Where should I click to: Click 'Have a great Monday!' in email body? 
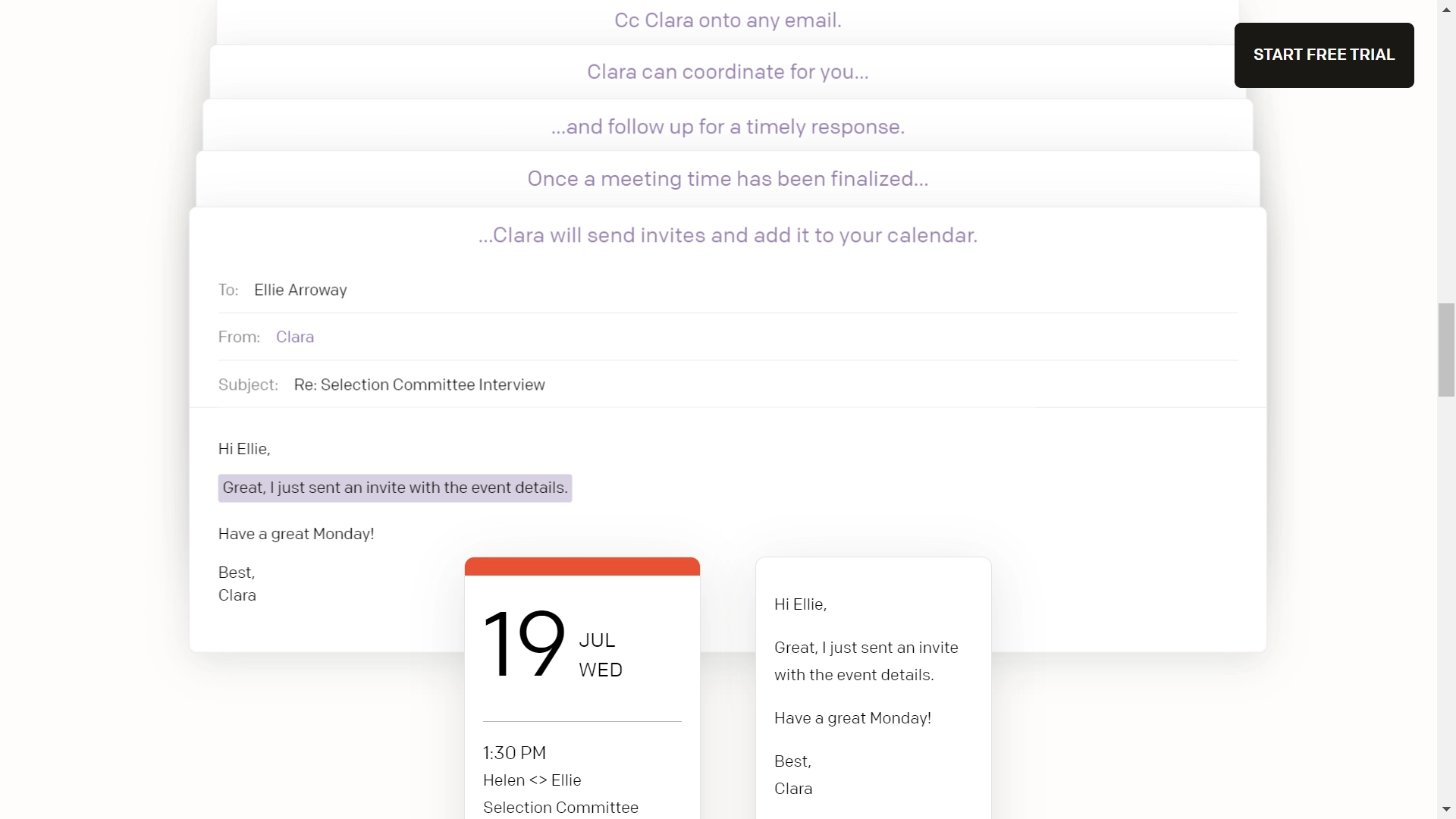[296, 534]
